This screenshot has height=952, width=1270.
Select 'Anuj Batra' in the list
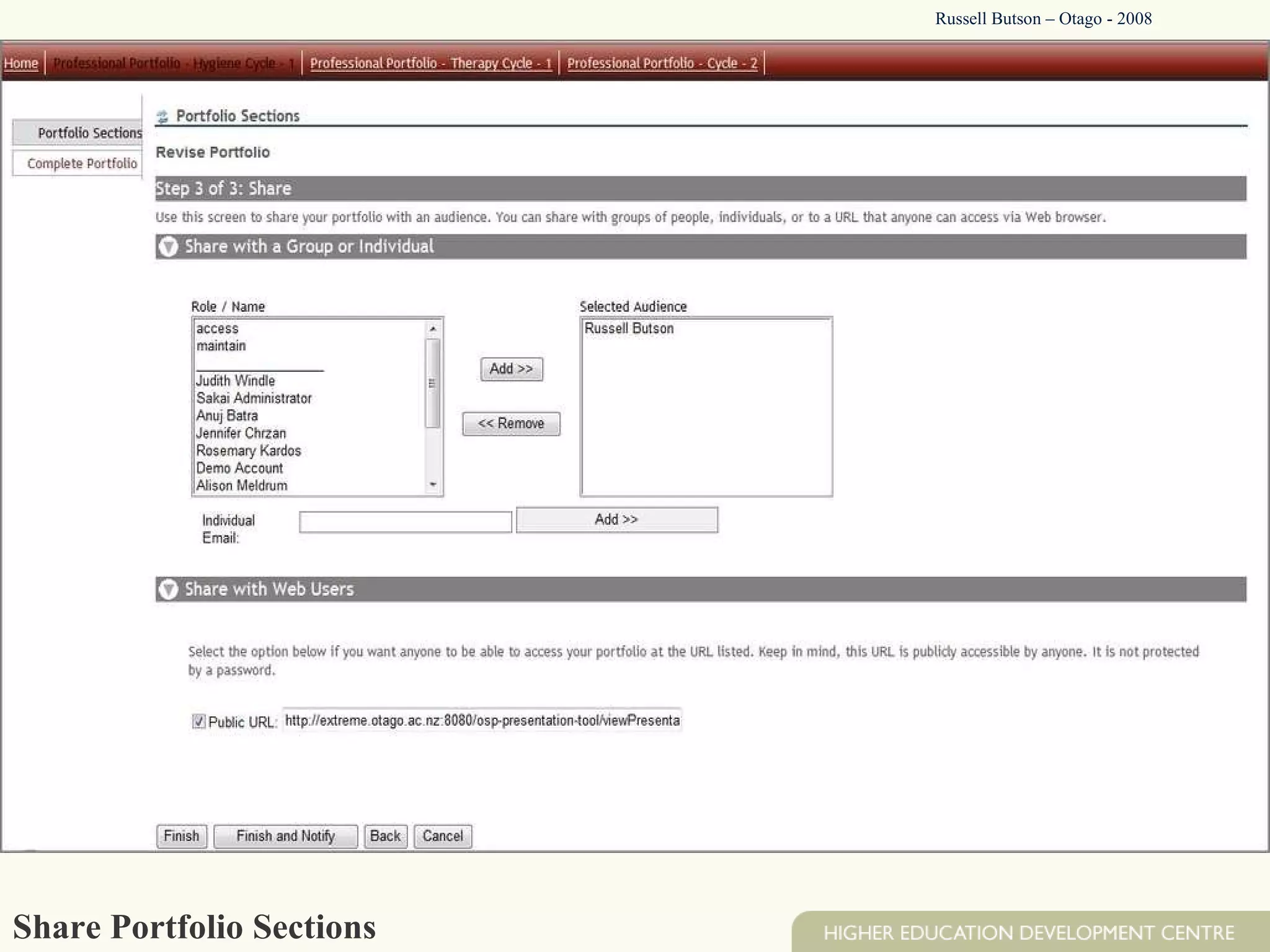click(227, 415)
